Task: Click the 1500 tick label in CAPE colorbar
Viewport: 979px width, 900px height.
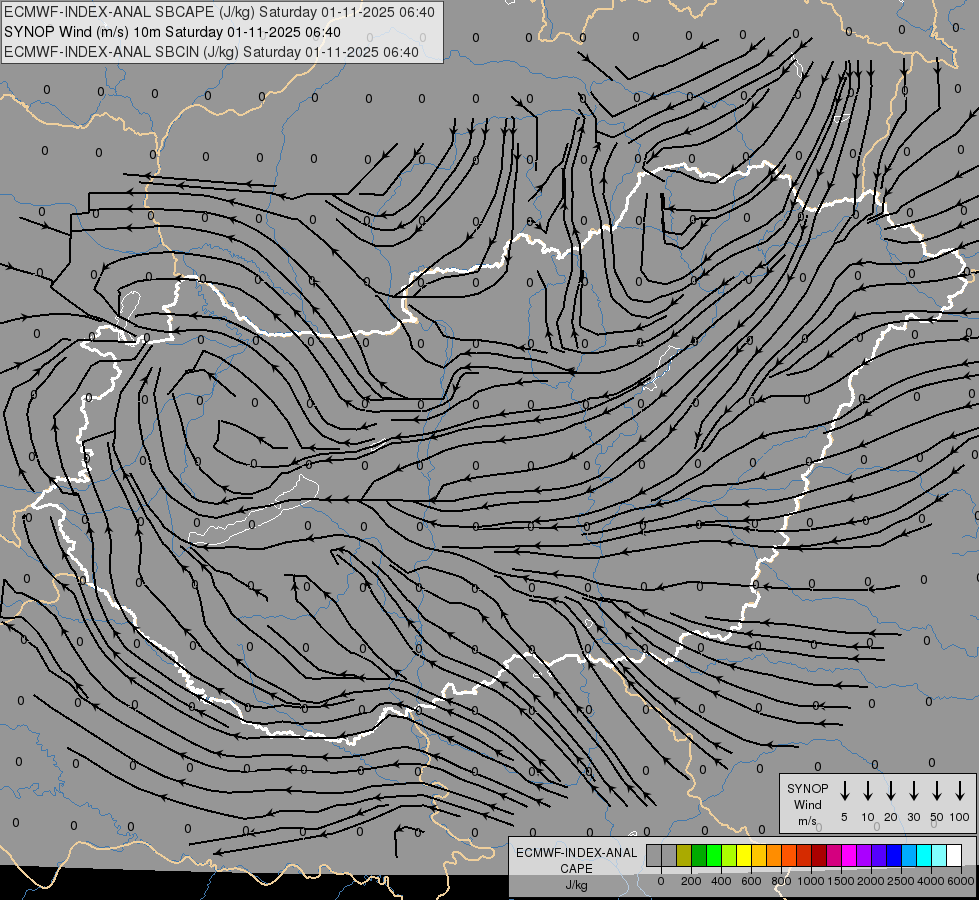Action: (841, 881)
